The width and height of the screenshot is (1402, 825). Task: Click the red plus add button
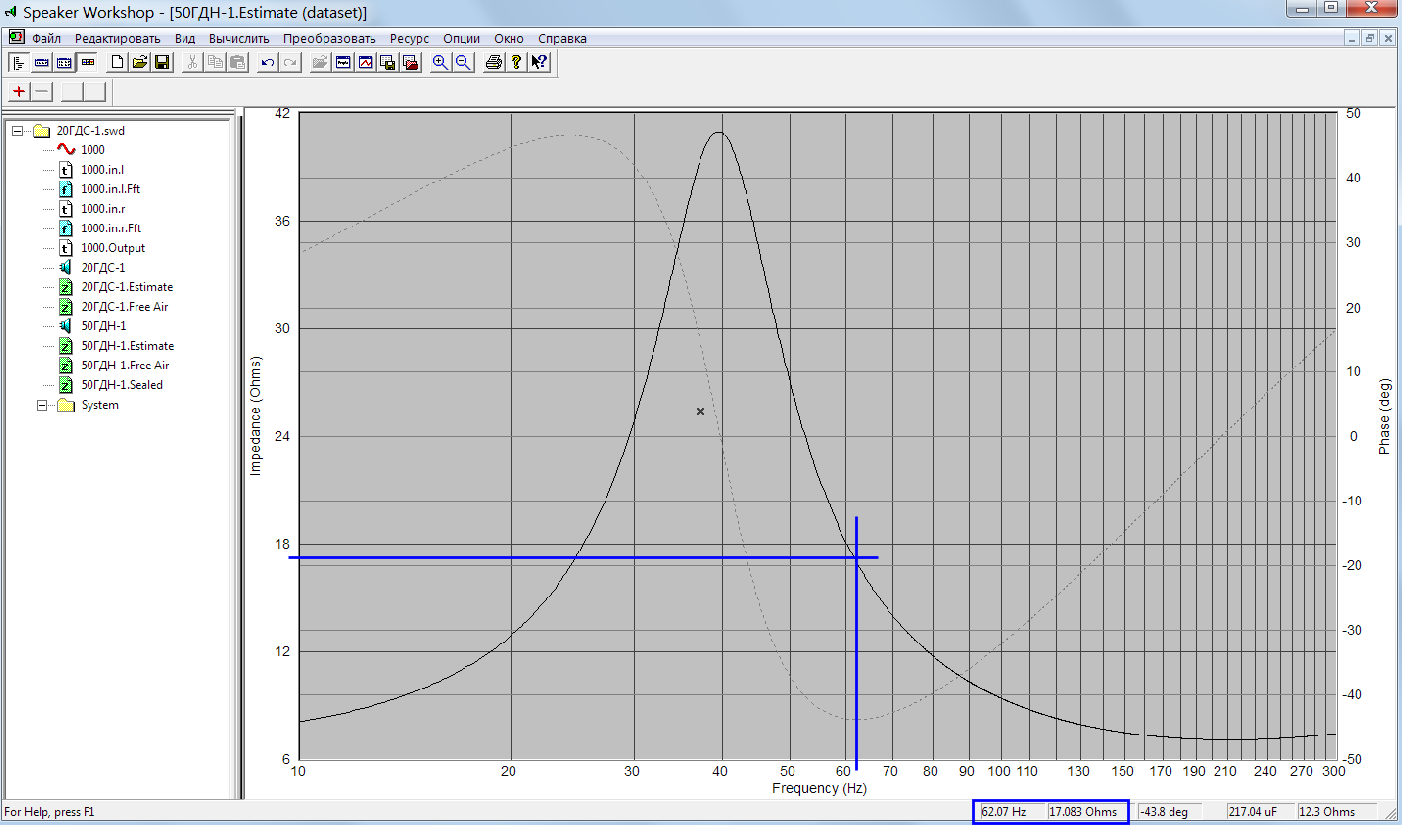19,92
